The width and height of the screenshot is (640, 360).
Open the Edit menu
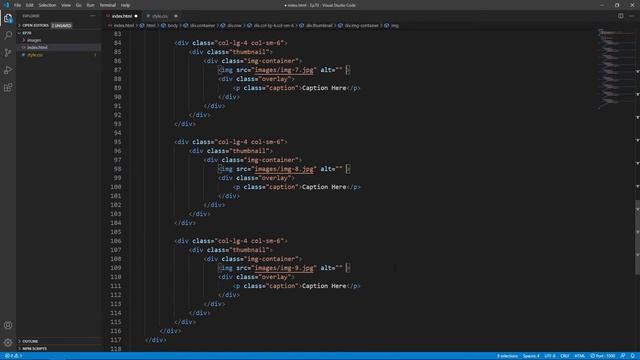click(29, 5)
